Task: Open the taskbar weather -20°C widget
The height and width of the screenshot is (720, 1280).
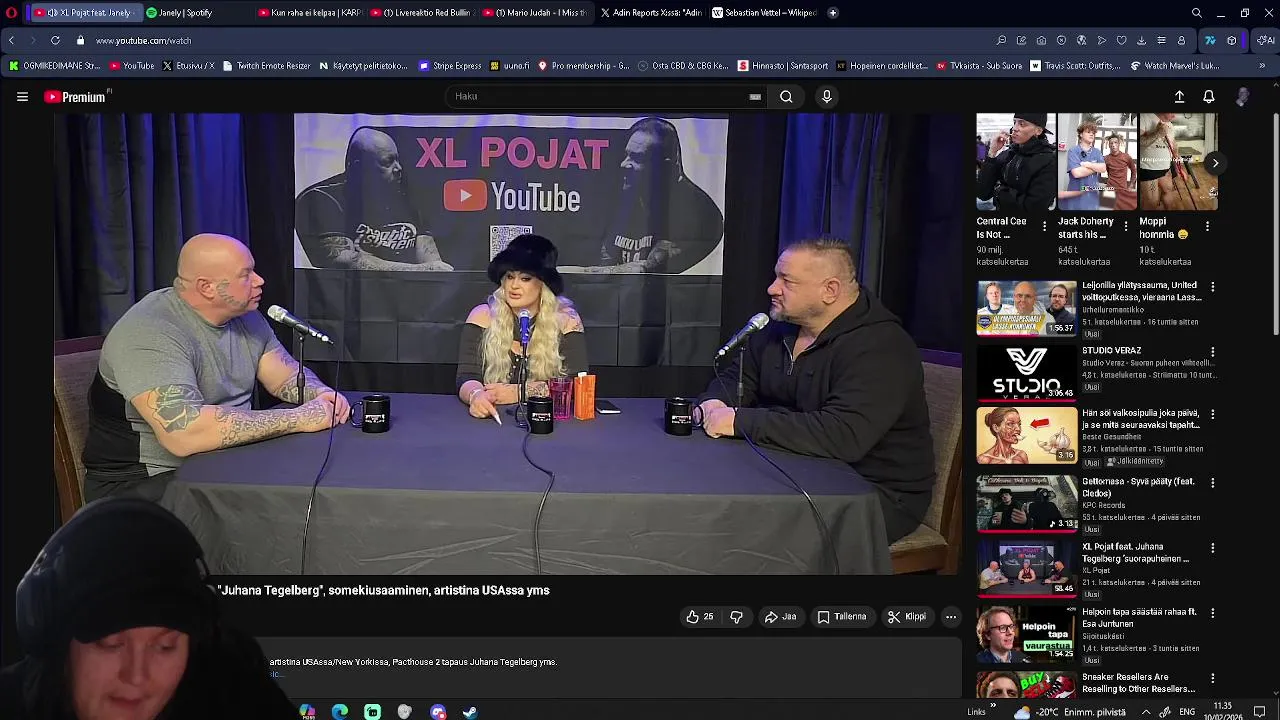Action: pos(1068,712)
